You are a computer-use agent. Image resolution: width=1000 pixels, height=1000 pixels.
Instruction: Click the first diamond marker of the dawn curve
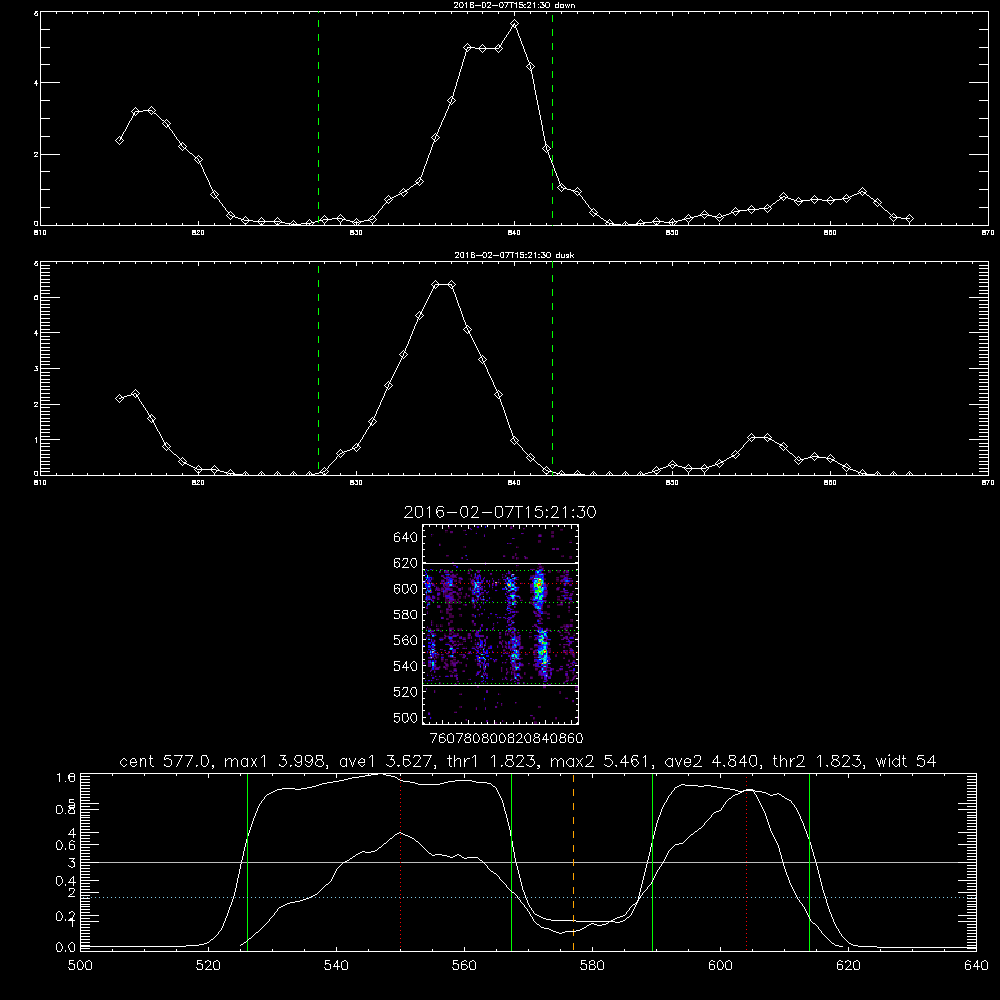tap(119, 140)
